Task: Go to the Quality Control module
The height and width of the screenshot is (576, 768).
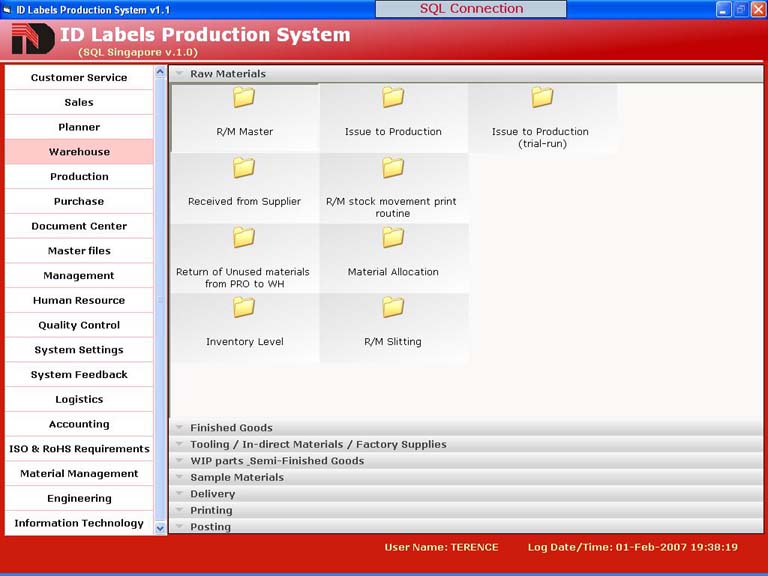Action: coord(79,326)
